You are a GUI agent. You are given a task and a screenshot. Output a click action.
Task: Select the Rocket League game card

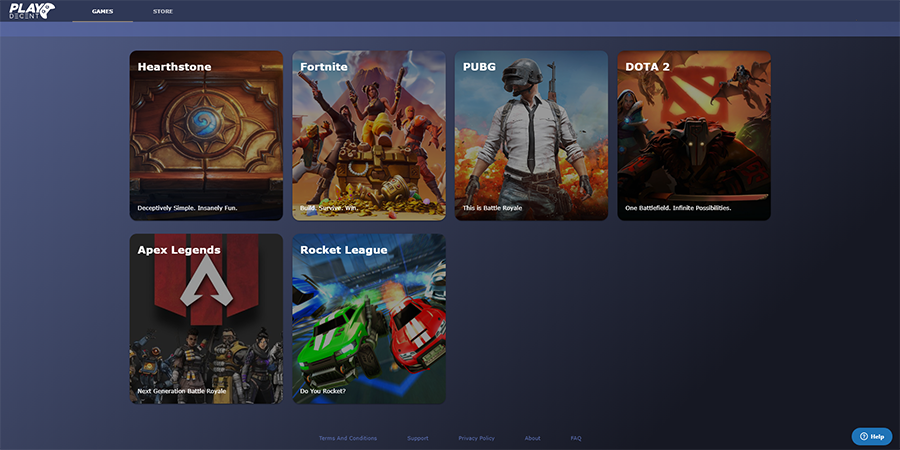click(x=369, y=319)
